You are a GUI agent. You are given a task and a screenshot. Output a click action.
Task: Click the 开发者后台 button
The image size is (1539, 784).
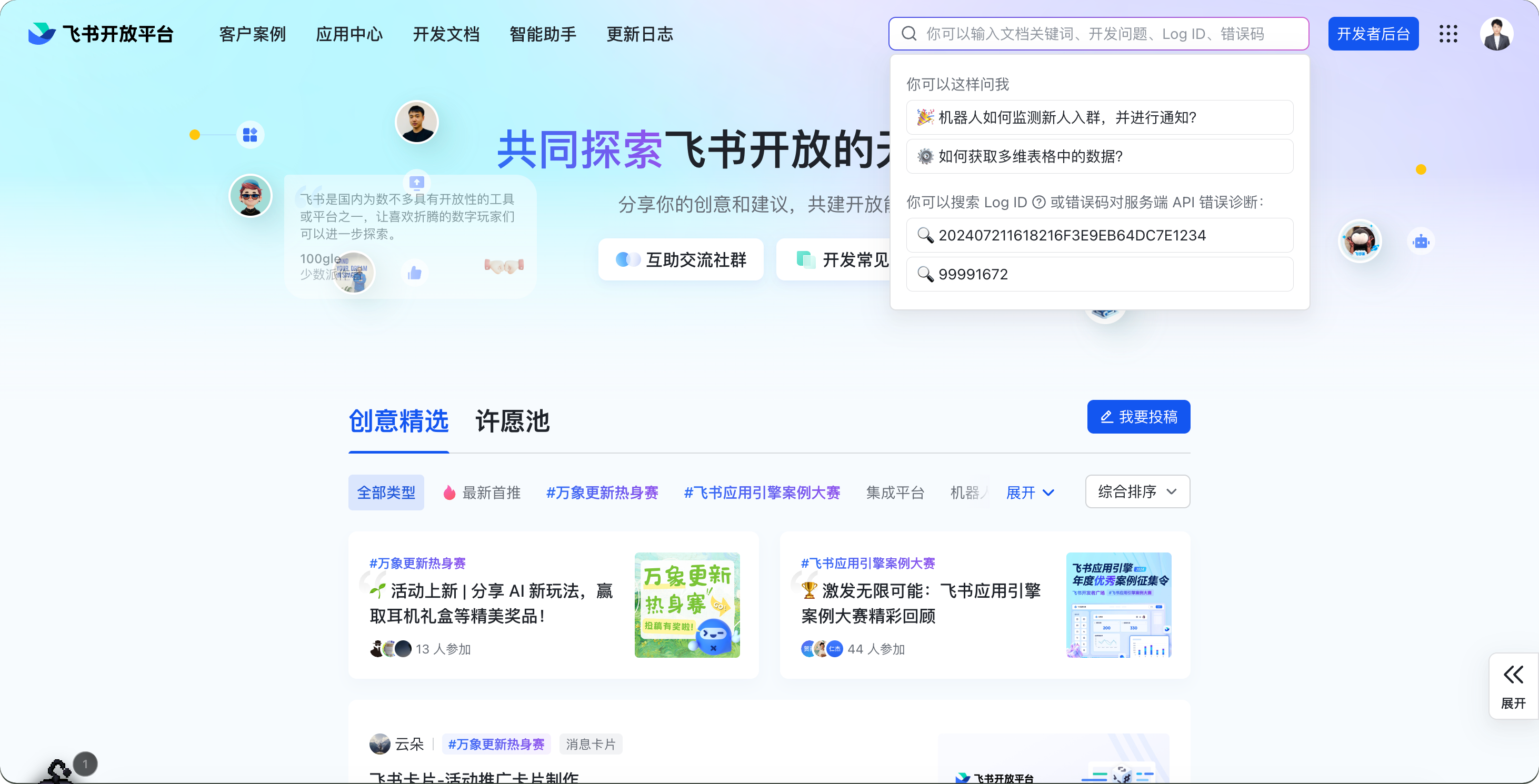click(x=1373, y=34)
